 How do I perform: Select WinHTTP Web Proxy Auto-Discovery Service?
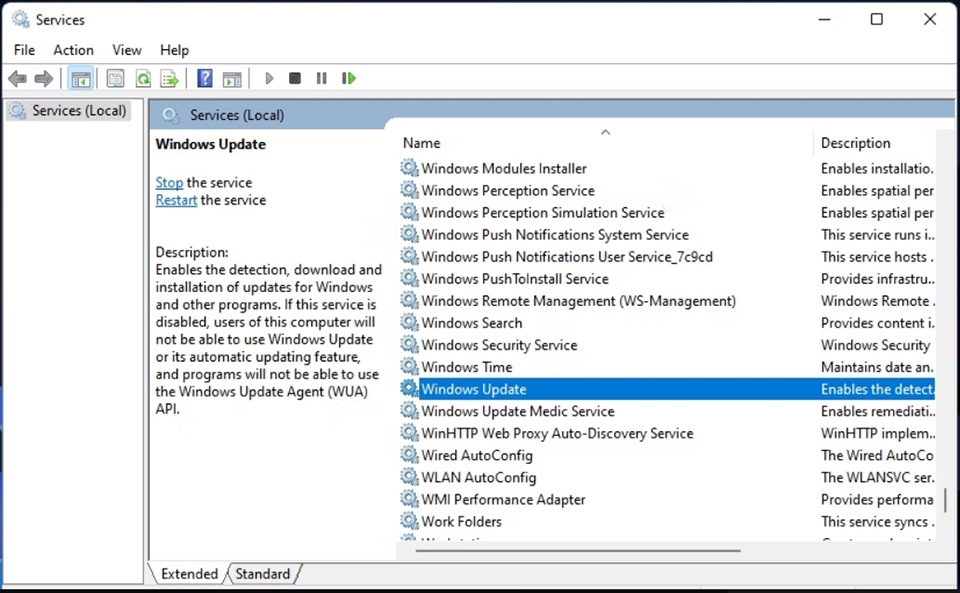click(558, 433)
